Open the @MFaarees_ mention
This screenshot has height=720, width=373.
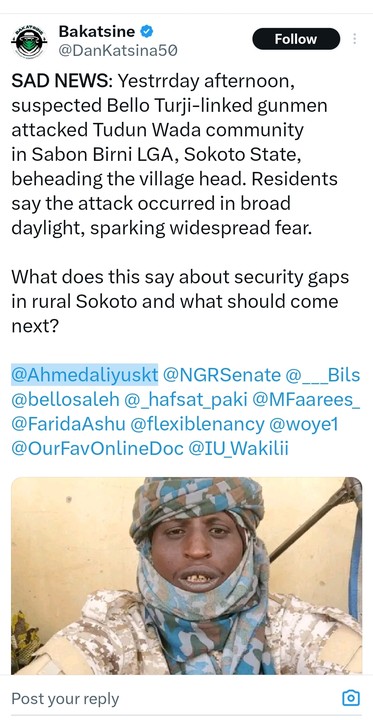click(306, 400)
